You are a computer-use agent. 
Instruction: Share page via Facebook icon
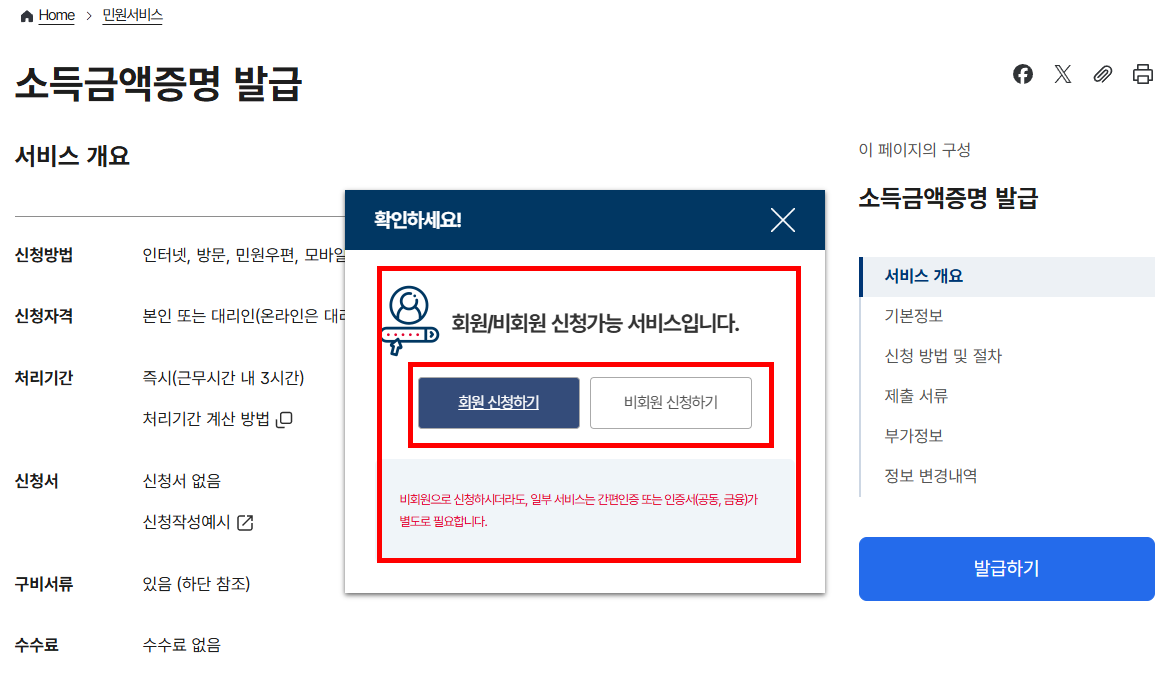(1022, 74)
